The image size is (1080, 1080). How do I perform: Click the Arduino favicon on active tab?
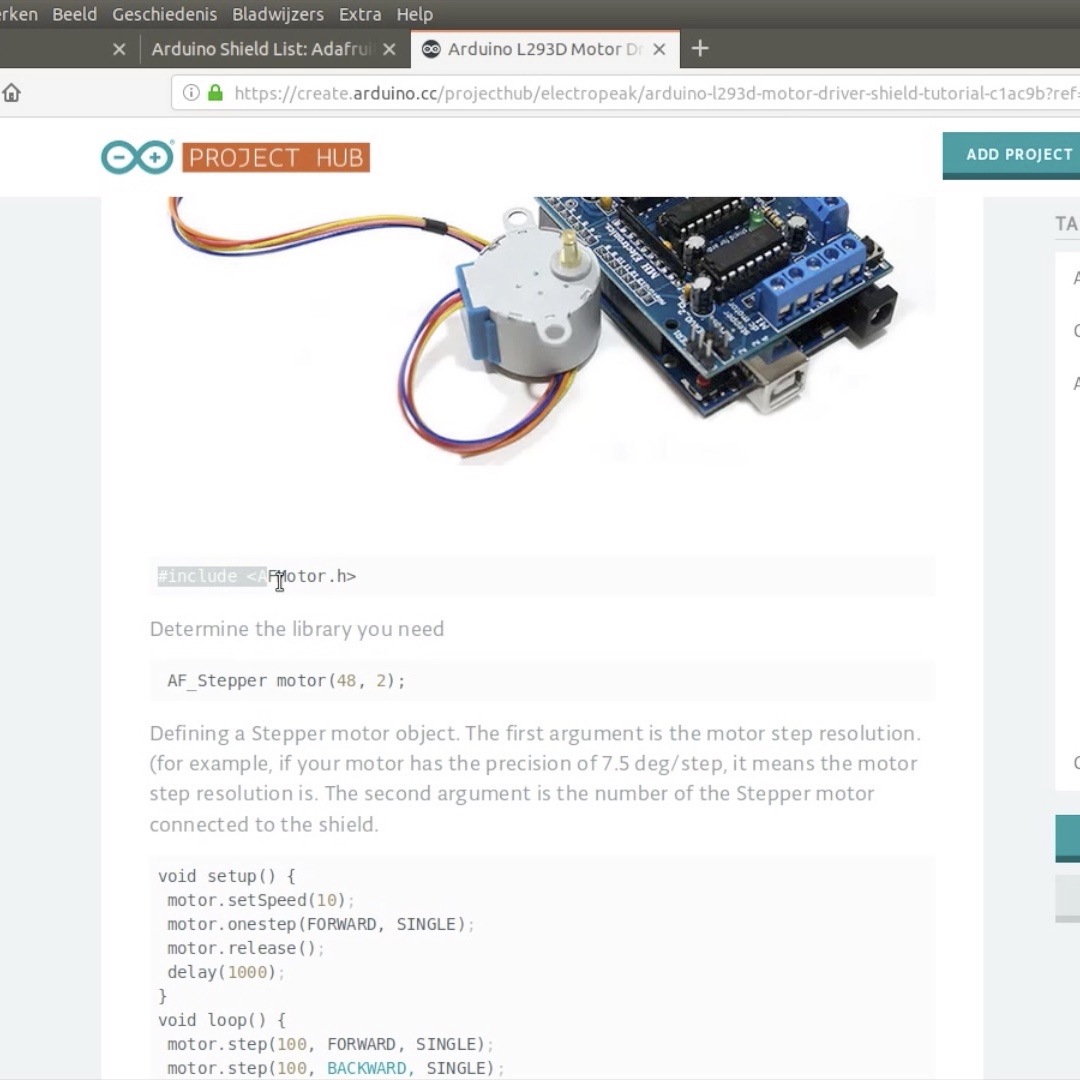point(431,49)
